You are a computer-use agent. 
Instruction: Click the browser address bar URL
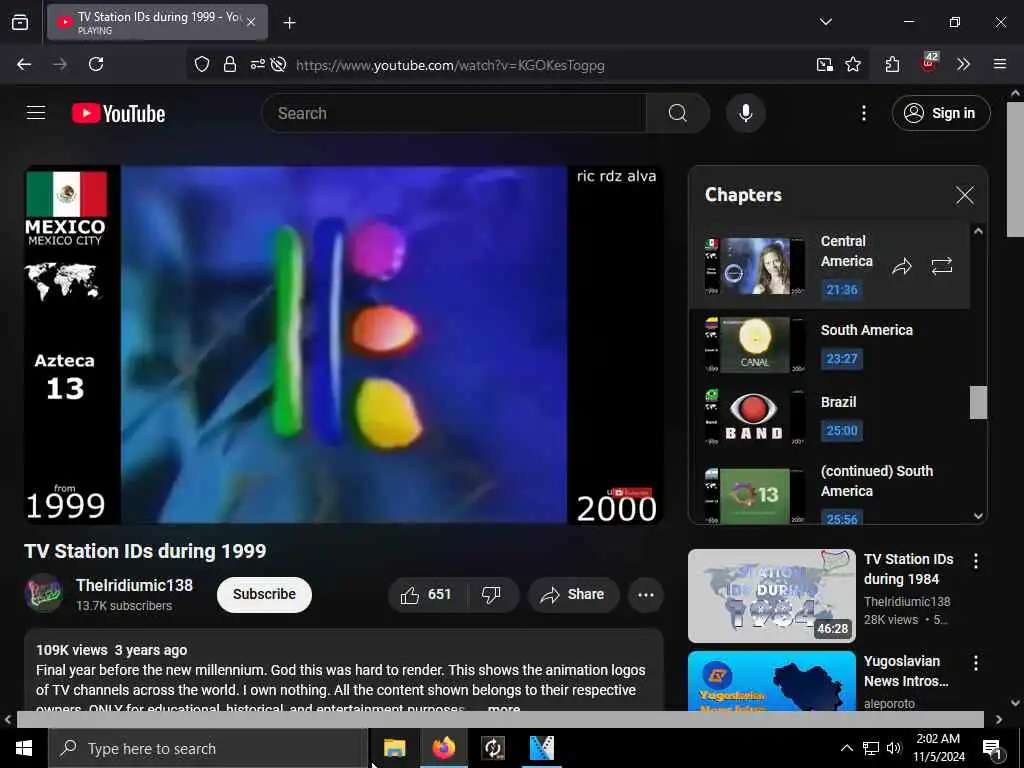click(x=450, y=65)
